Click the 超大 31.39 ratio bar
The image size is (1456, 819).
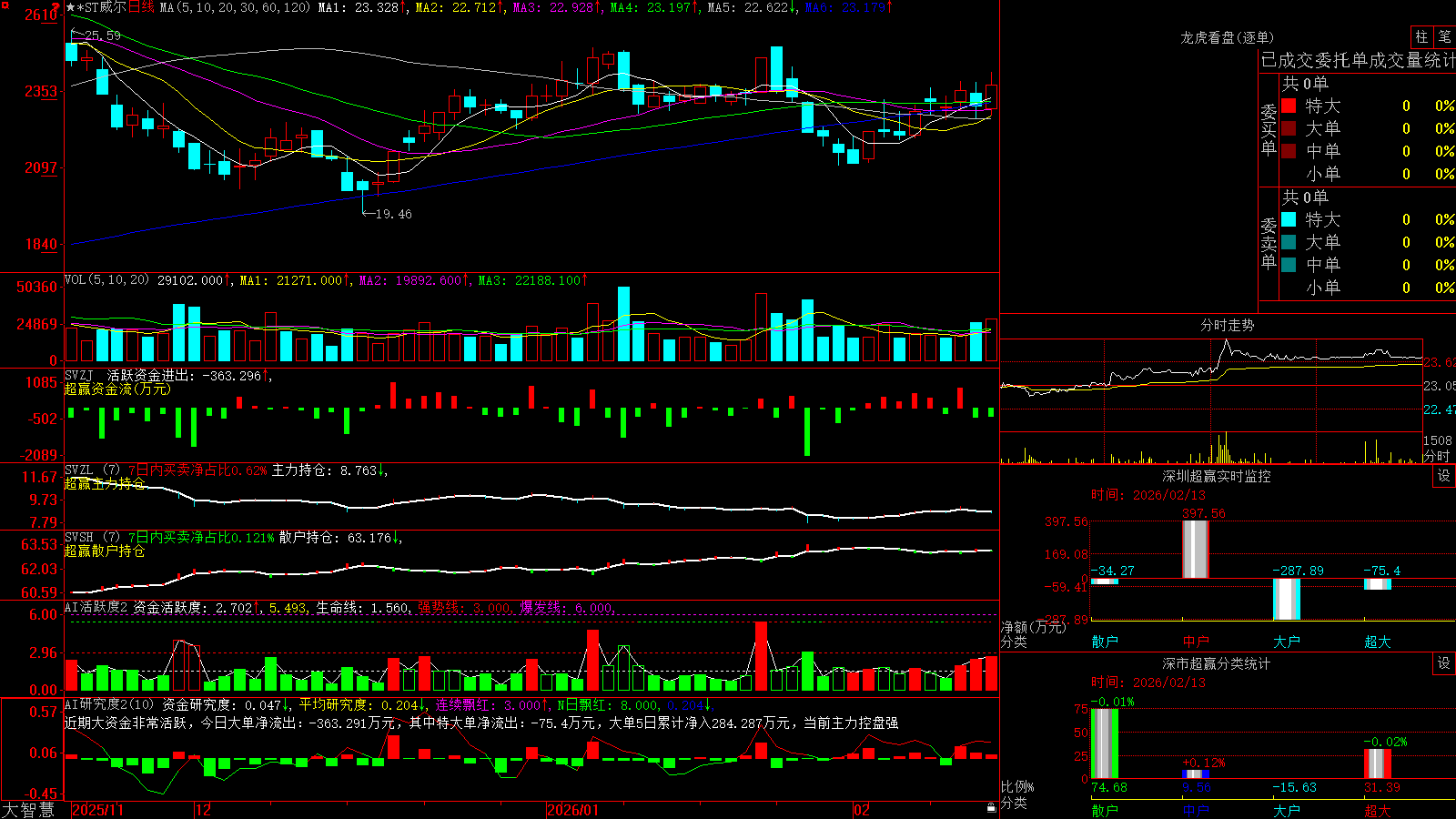(1378, 763)
